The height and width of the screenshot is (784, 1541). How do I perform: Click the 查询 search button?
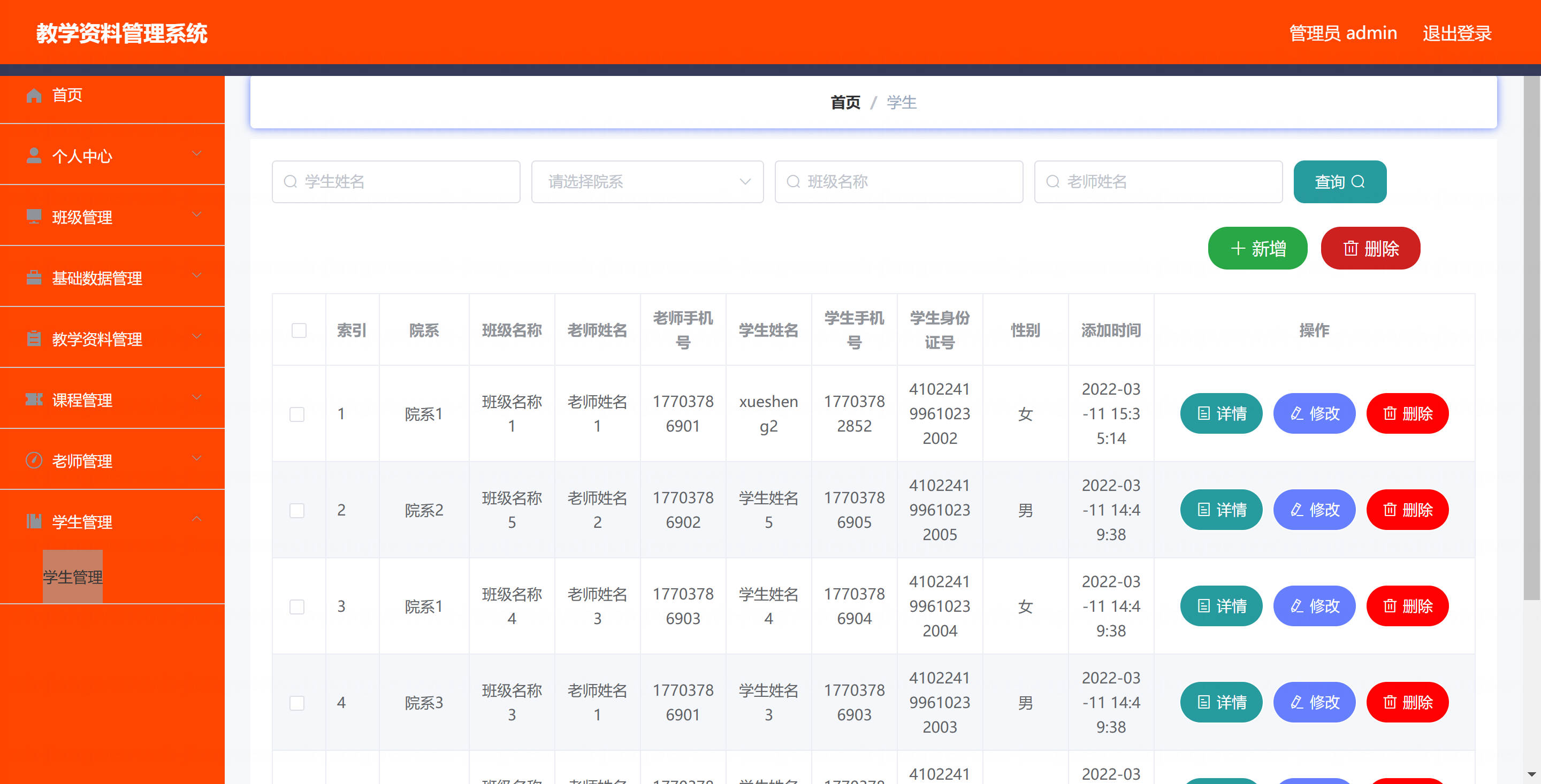tap(1340, 182)
